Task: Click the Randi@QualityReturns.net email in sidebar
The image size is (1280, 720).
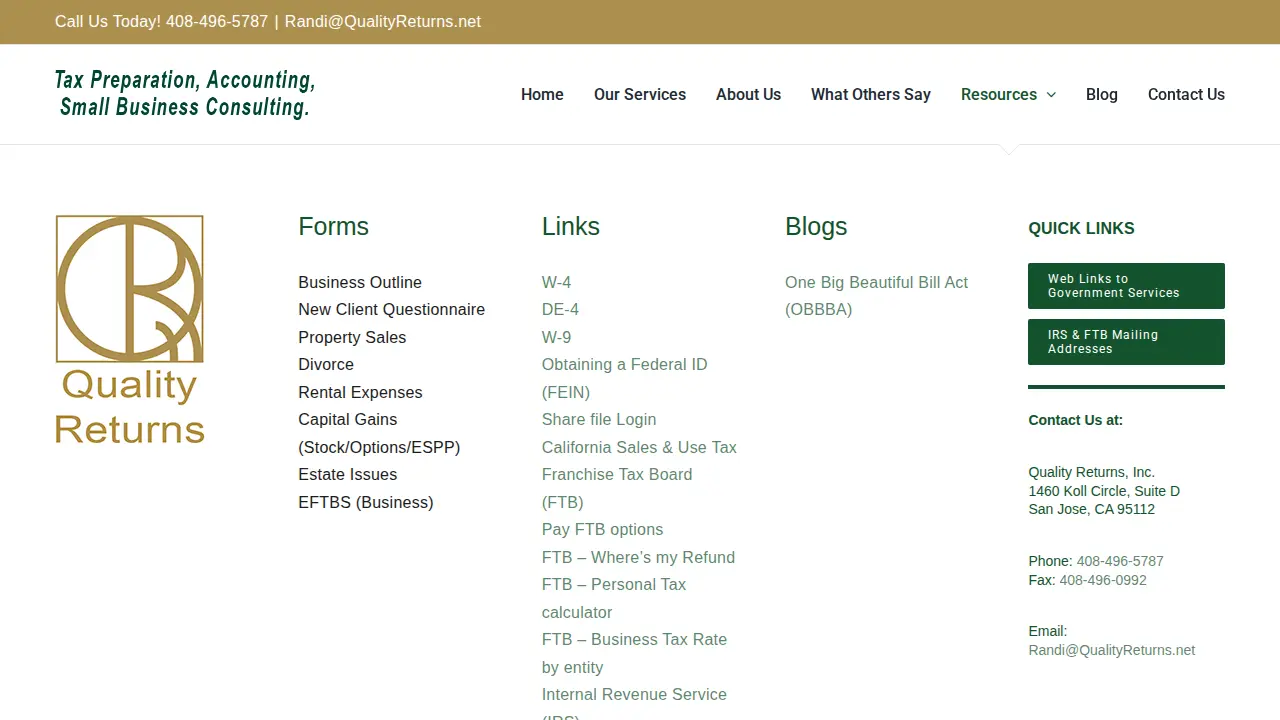Action: (1112, 651)
